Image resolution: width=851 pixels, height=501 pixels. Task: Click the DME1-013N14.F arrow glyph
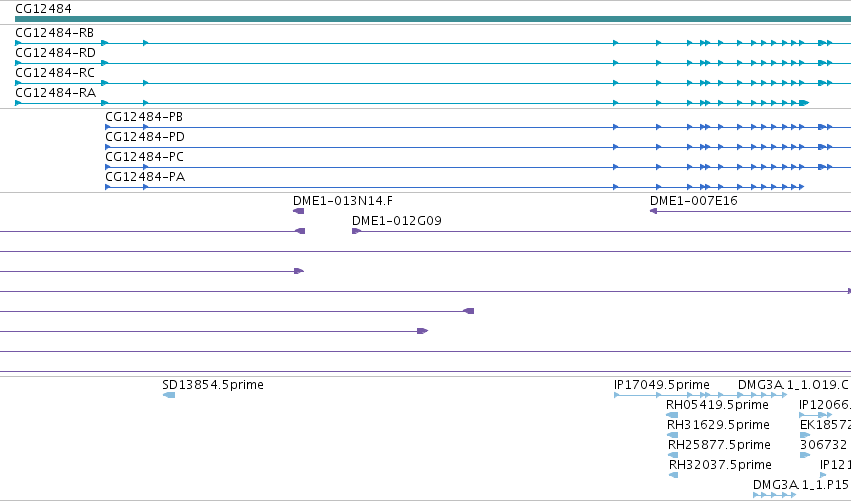coord(299,211)
